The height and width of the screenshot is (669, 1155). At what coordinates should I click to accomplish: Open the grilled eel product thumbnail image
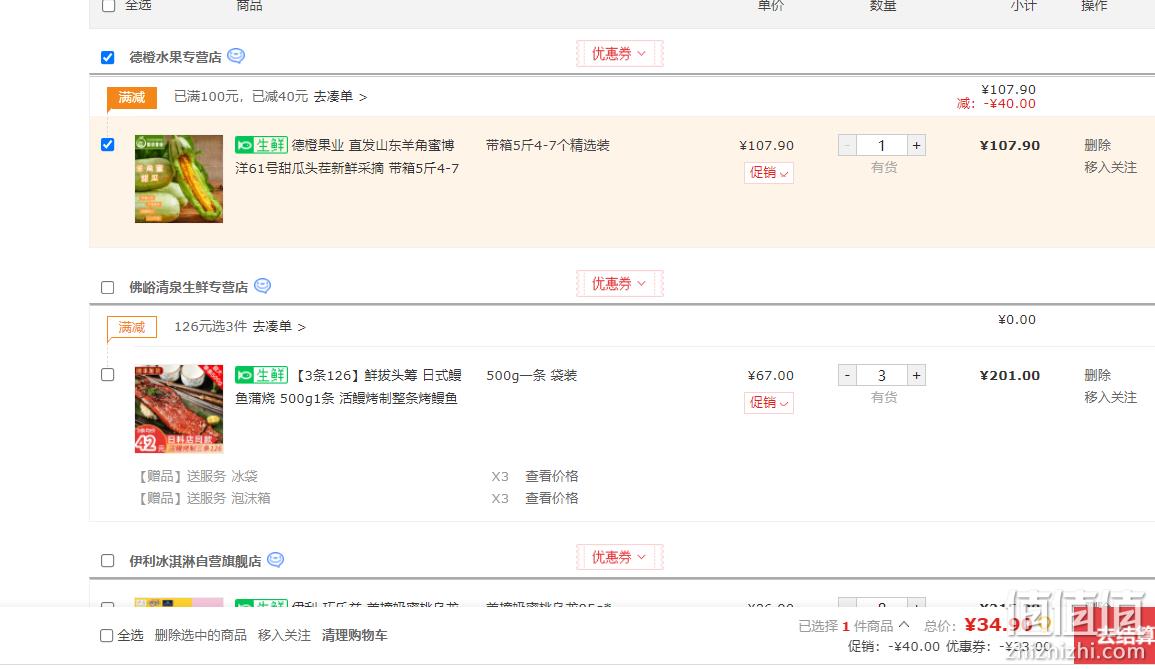(x=179, y=408)
